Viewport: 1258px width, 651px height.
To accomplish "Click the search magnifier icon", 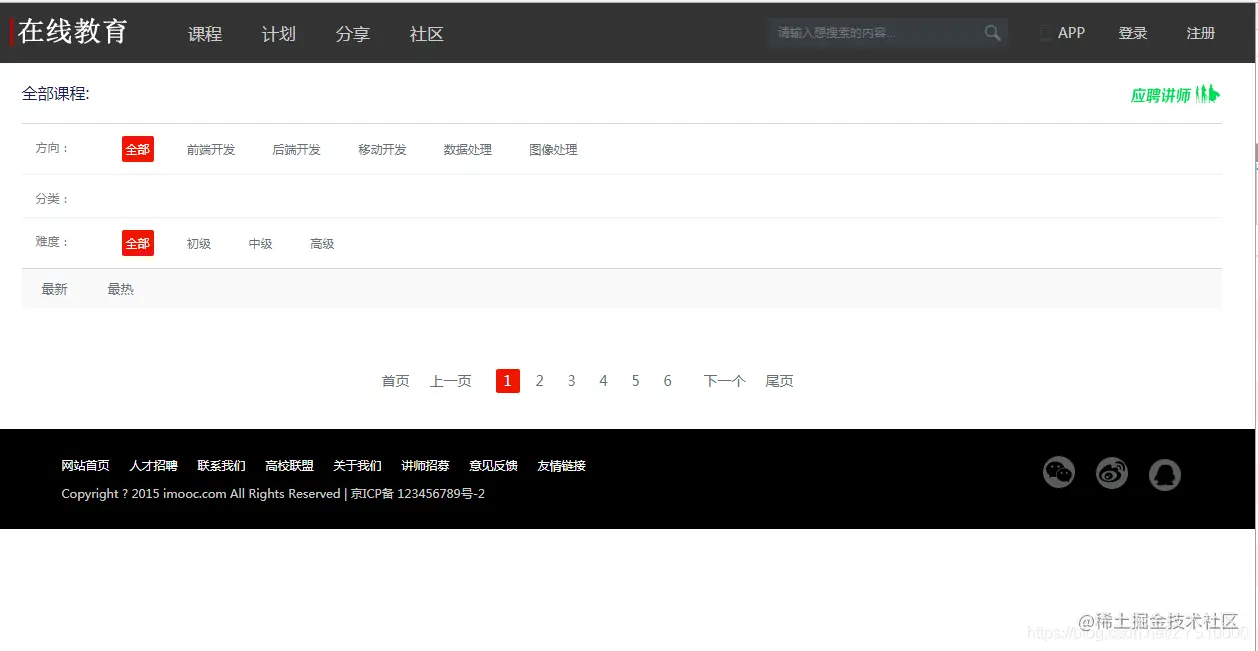I will (x=992, y=33).
